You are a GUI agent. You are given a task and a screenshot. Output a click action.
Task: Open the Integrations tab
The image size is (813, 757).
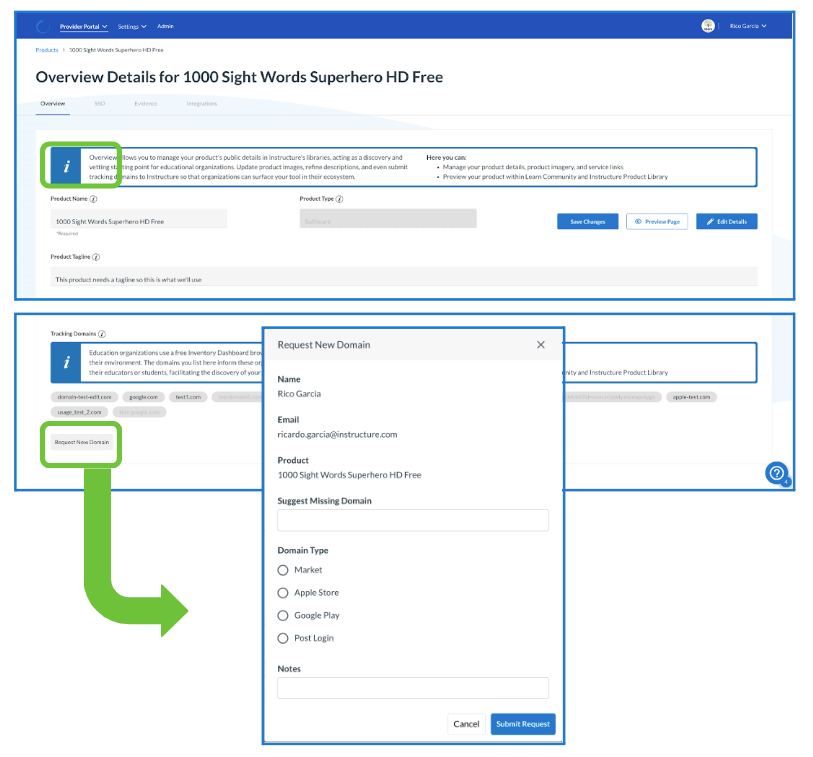(x=201, y=103)
